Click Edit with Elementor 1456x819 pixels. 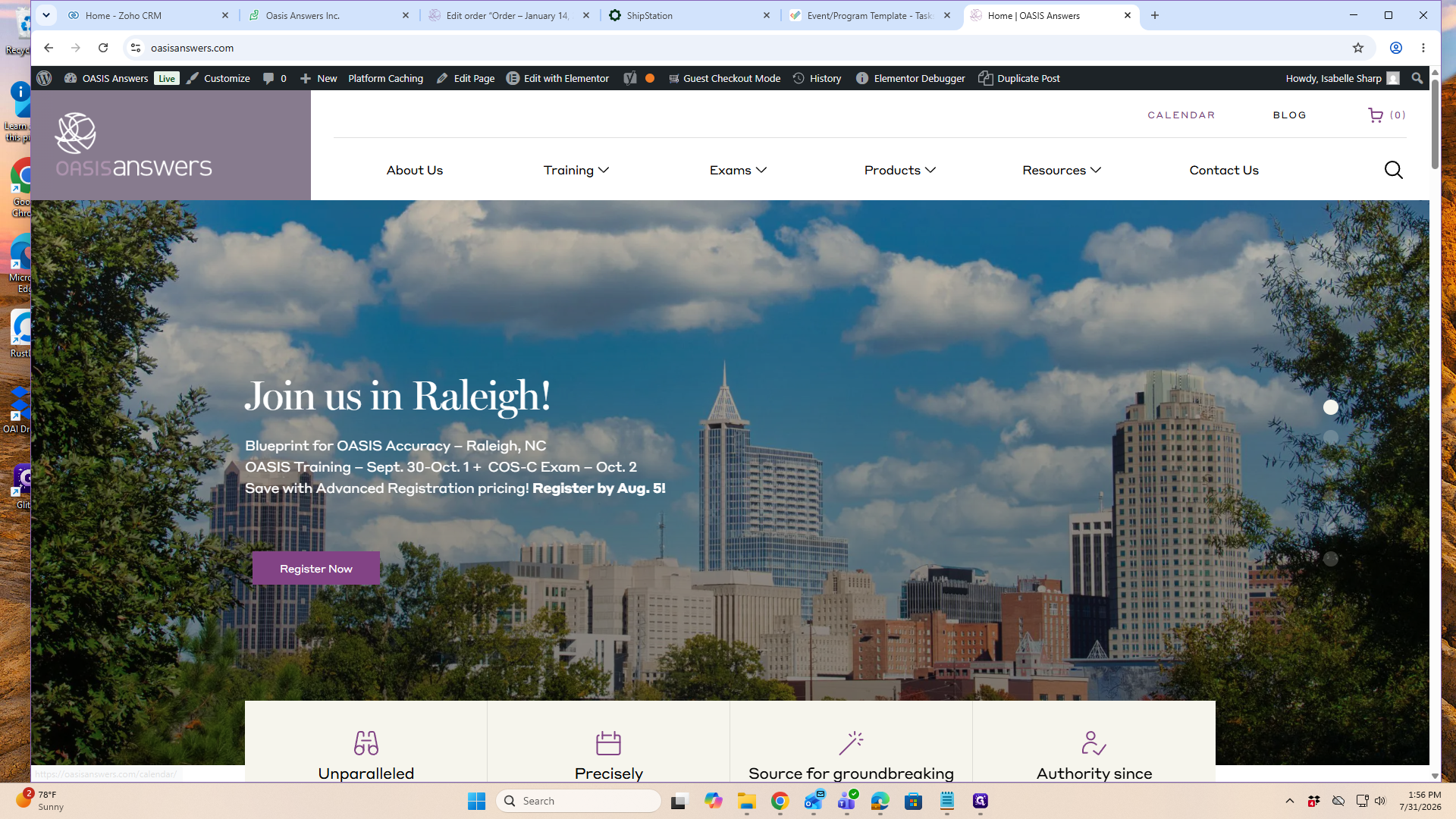coord(557,78)
